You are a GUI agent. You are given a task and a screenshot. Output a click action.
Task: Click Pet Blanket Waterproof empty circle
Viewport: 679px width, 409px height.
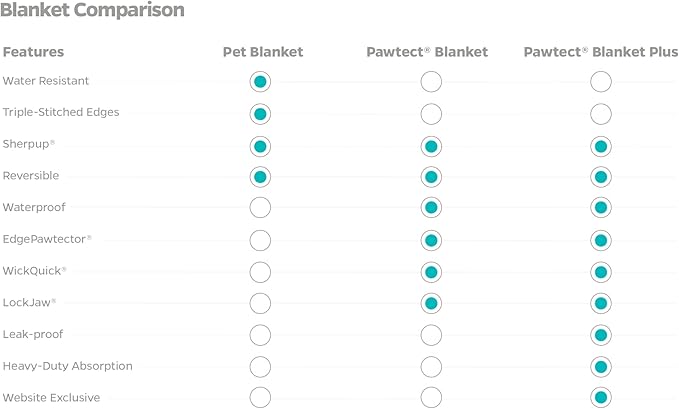260,208
